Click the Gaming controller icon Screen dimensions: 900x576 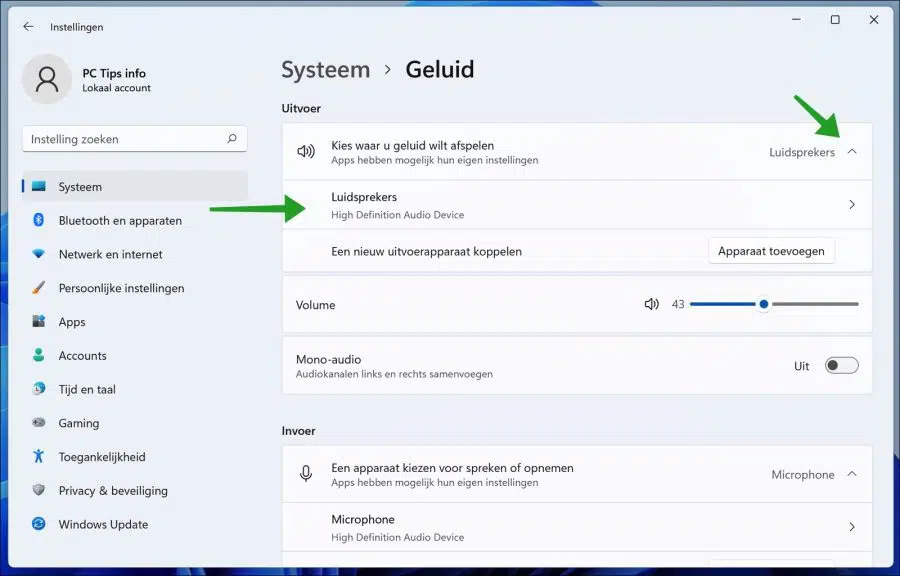click(38, 423)
